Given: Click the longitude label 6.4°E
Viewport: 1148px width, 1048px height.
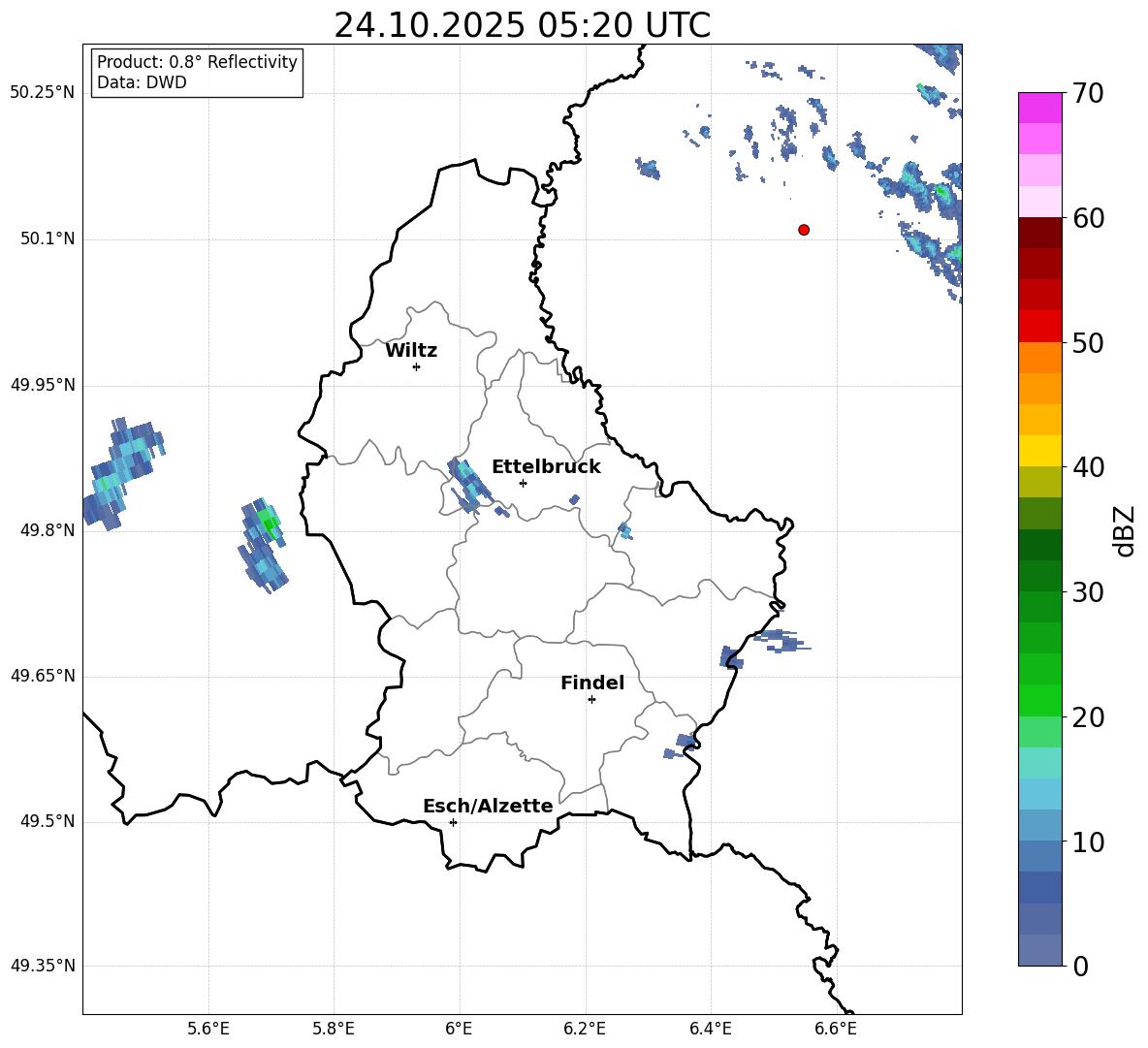Looking at the screenshot, I should tap(710, 1029).
